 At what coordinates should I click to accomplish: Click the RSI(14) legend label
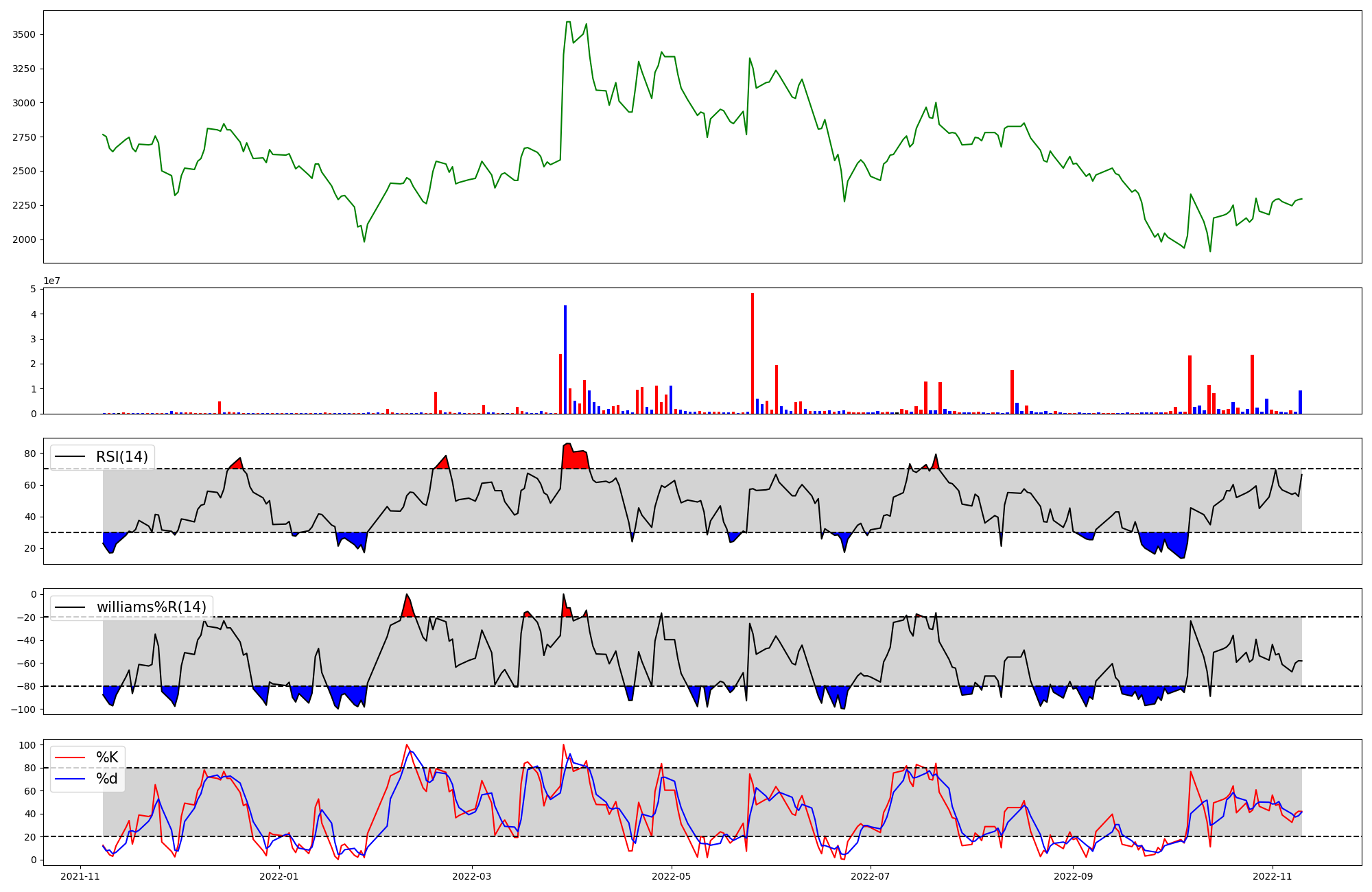[121, 457]
